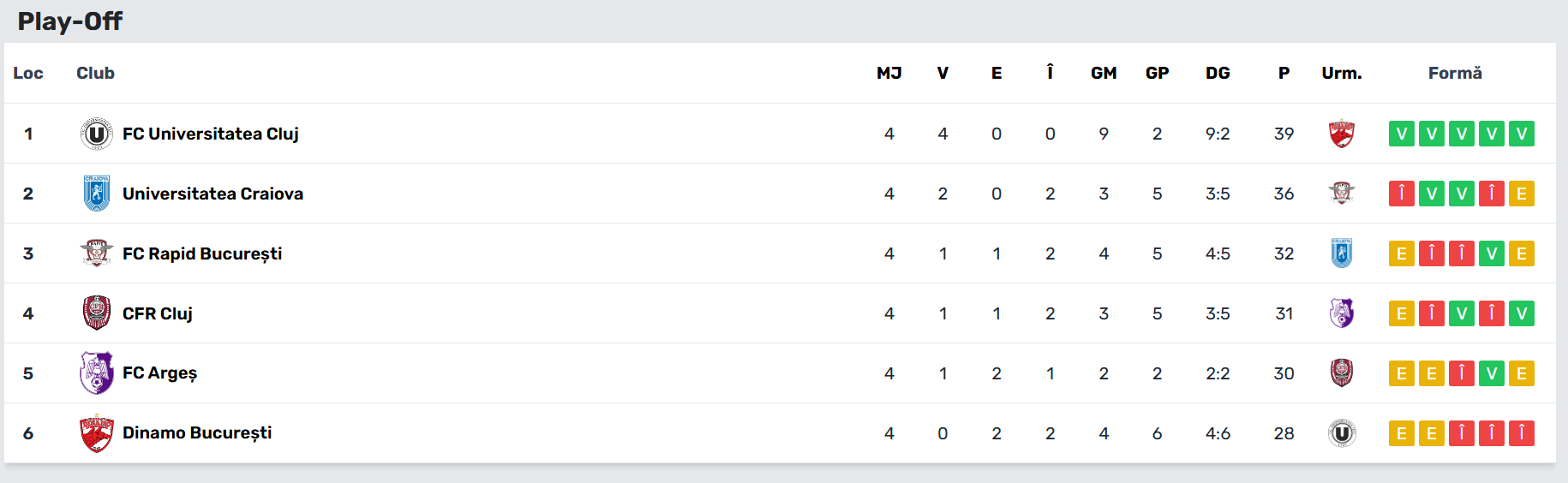Click the first yellow E form badge for Dinamo
Viewport: 1568px width, 483px height.
[1401, 433]
